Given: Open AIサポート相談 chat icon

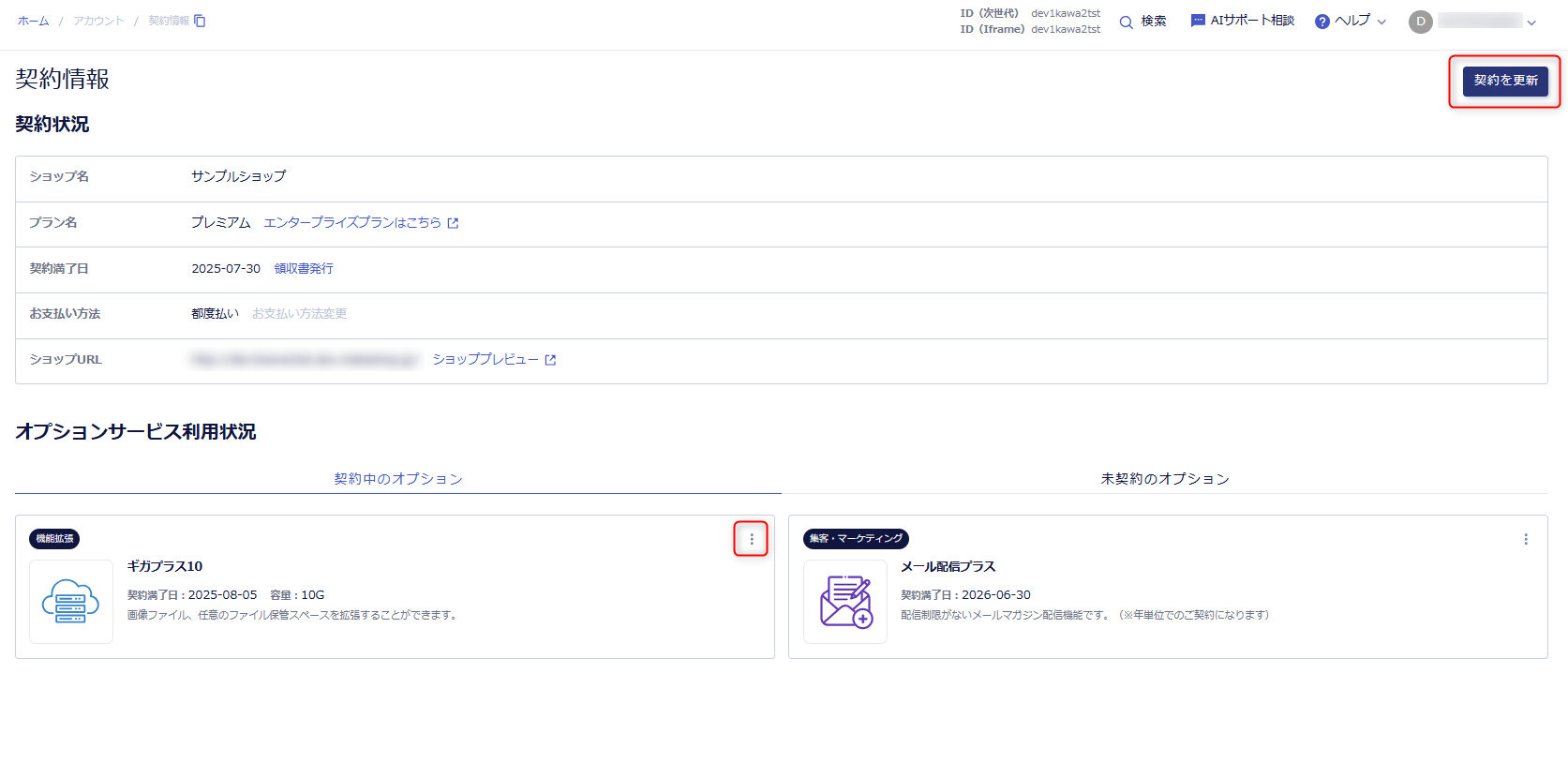Looking at the screenshot, I should [1198, 21].
